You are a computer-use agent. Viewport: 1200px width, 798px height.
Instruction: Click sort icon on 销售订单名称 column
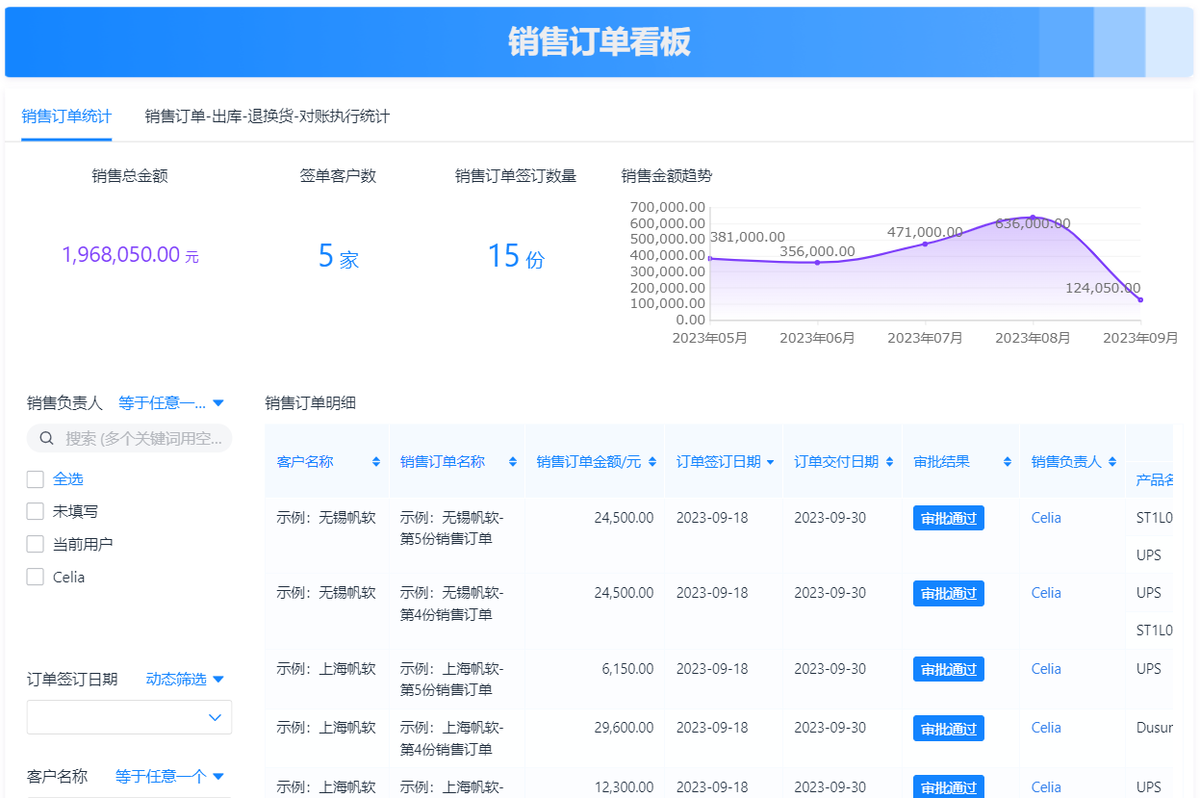(x=513, y=462)
